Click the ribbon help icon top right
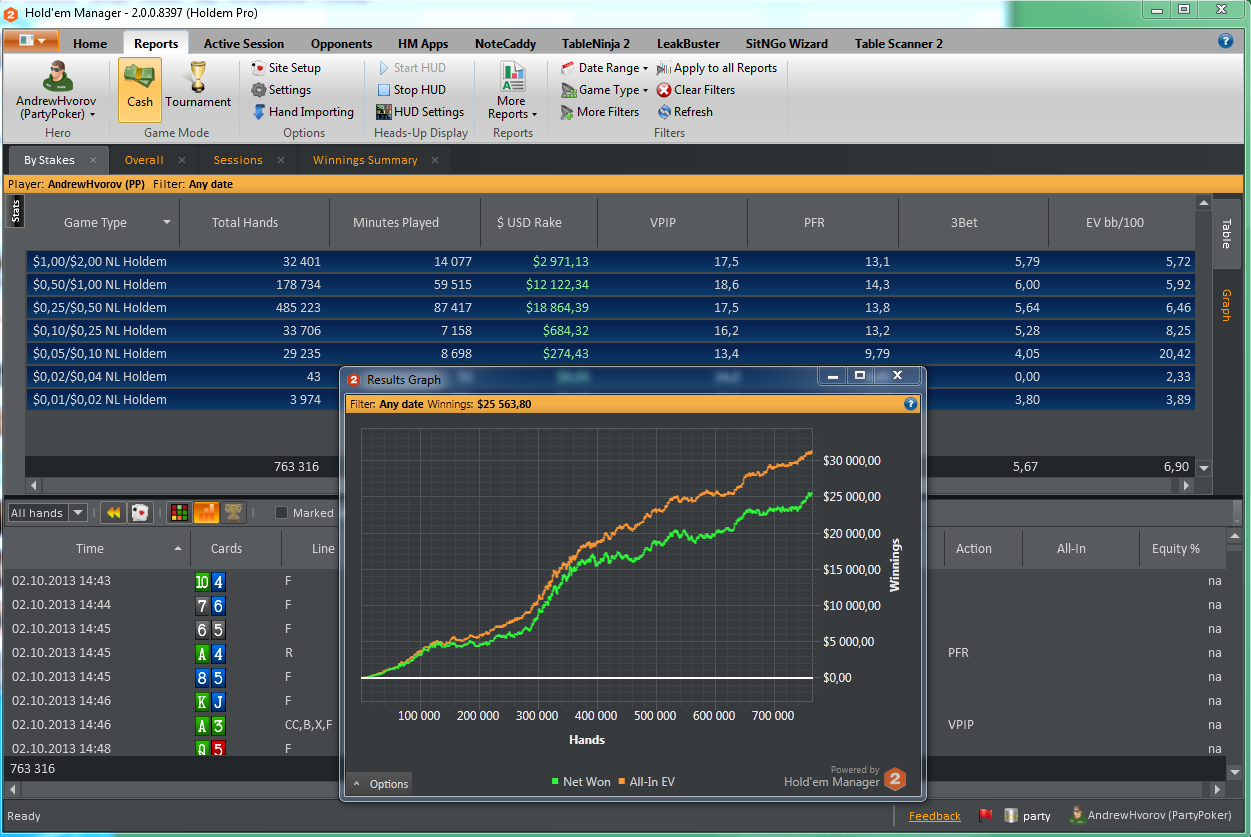The height and width of the screenshot is (837, 1251). click(x=1225, y=41)
